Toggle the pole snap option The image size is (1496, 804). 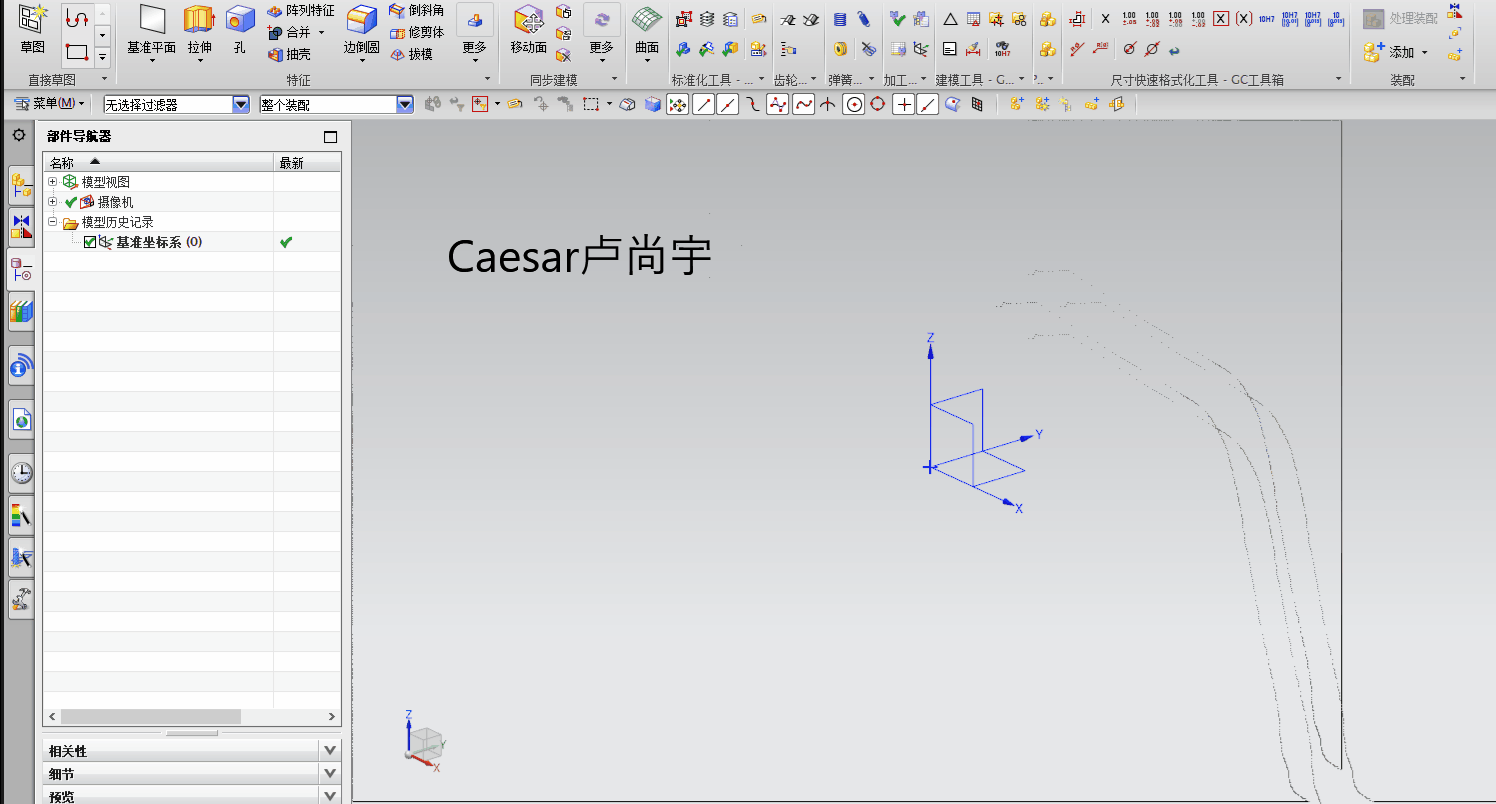click(x=778, y=104)
